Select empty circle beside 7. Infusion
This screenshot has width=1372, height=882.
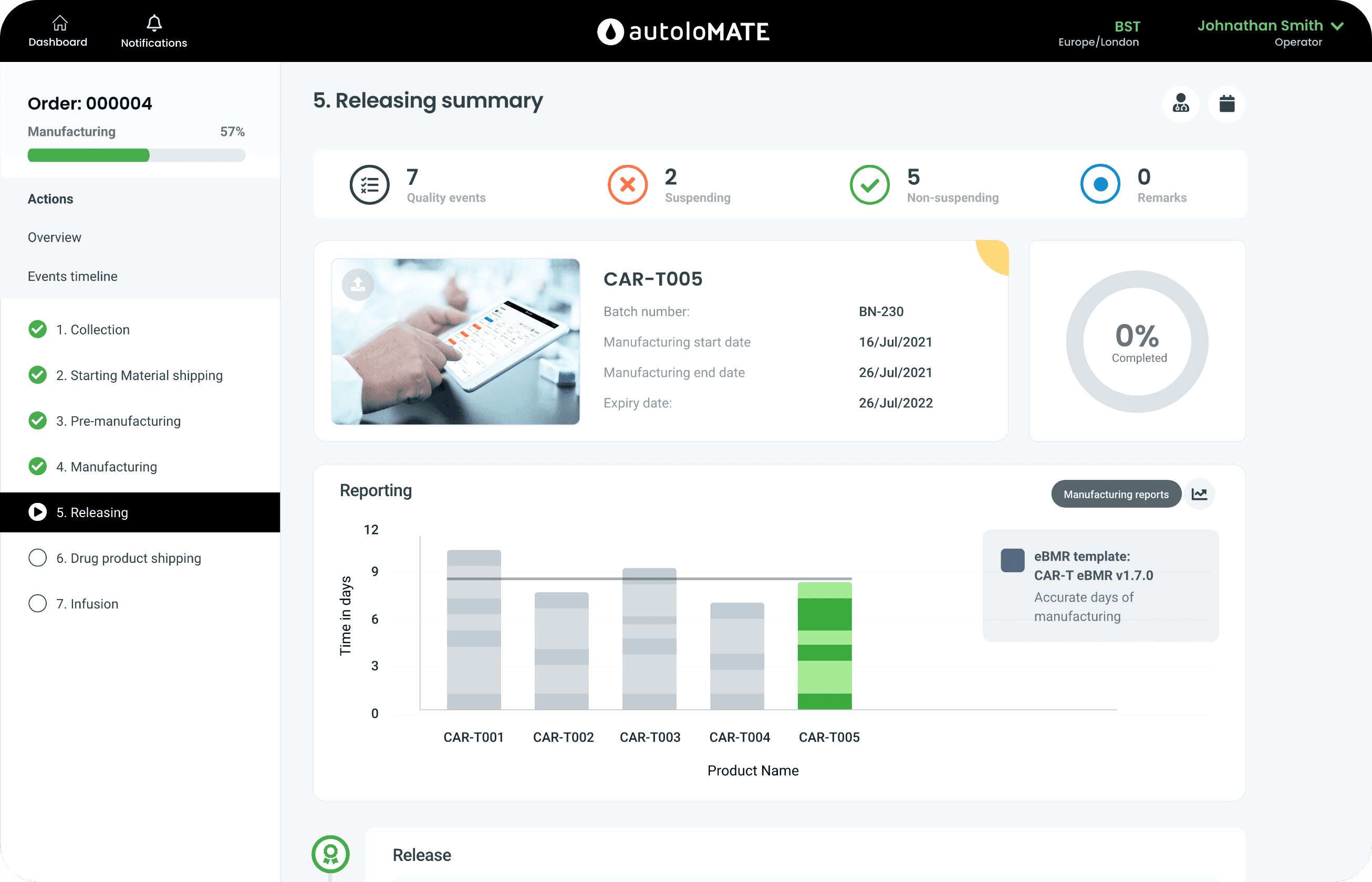[38, 604]
